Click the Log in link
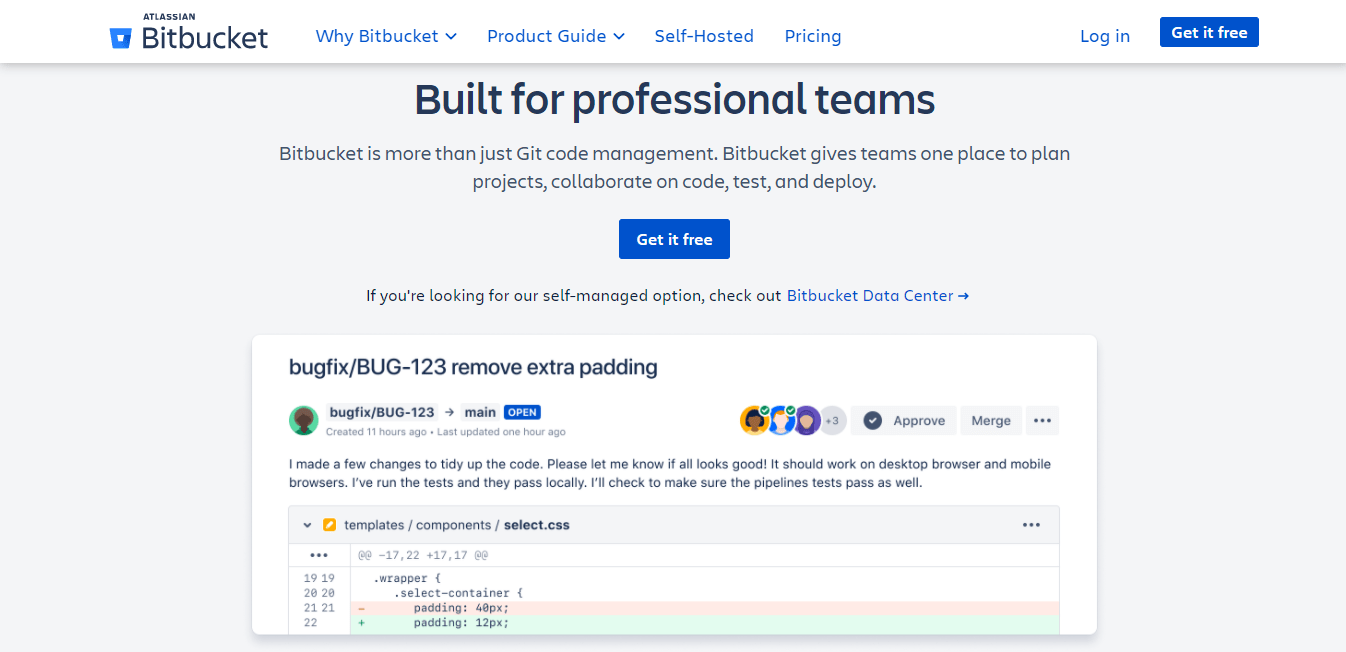The image size is (1346, 652). click(x=1105, y=36)
